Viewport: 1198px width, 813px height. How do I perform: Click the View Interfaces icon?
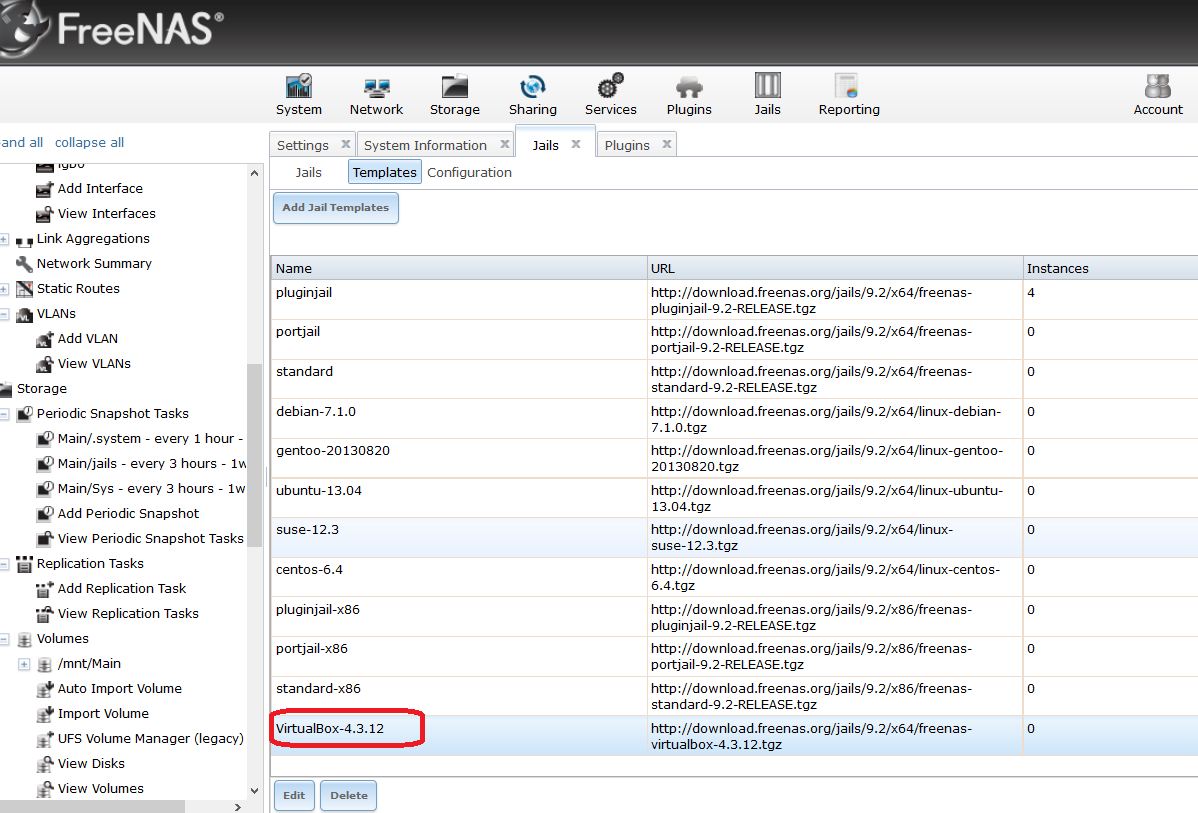(45, 214)
